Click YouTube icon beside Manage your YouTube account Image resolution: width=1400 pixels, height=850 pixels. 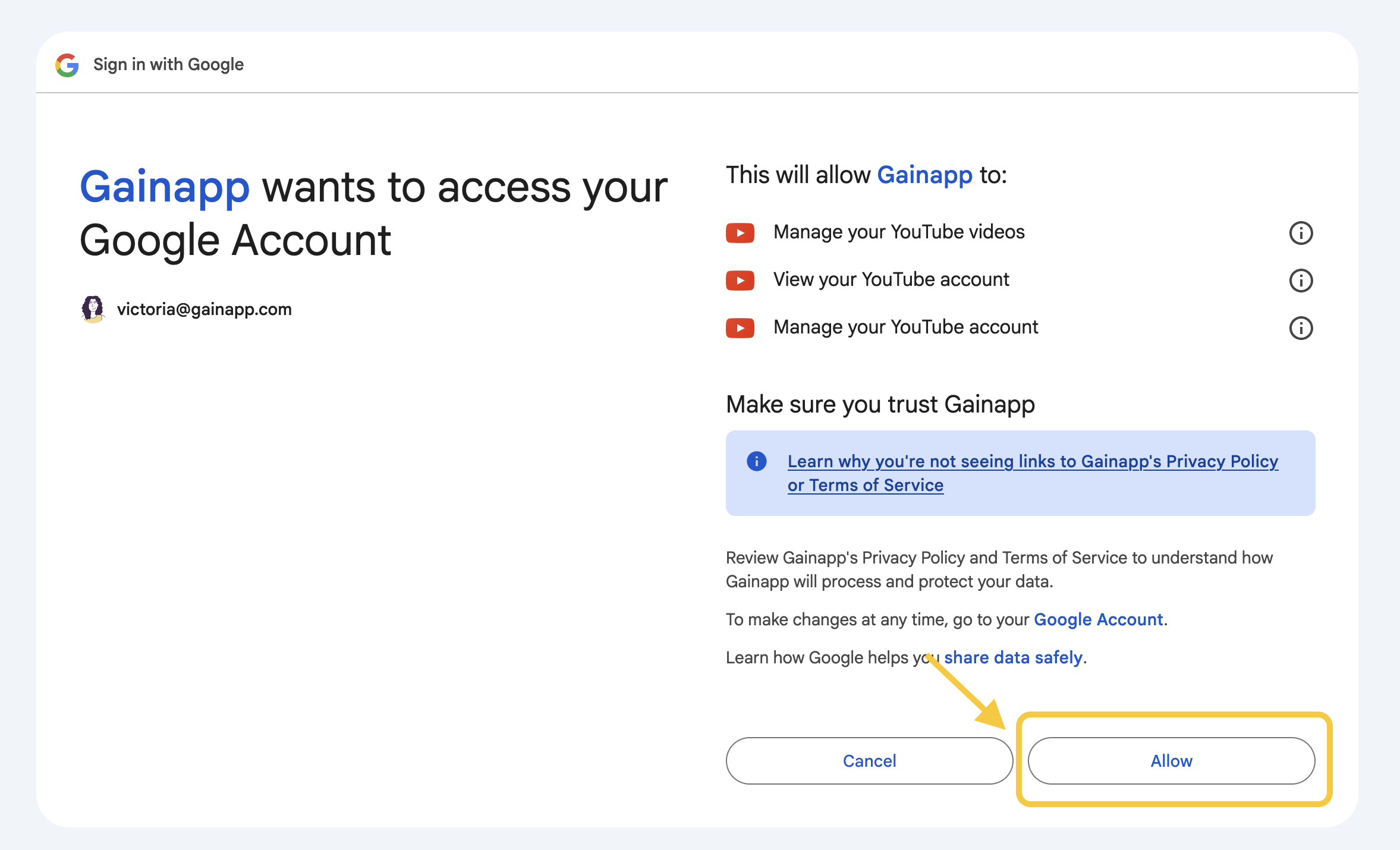point(740,328)
